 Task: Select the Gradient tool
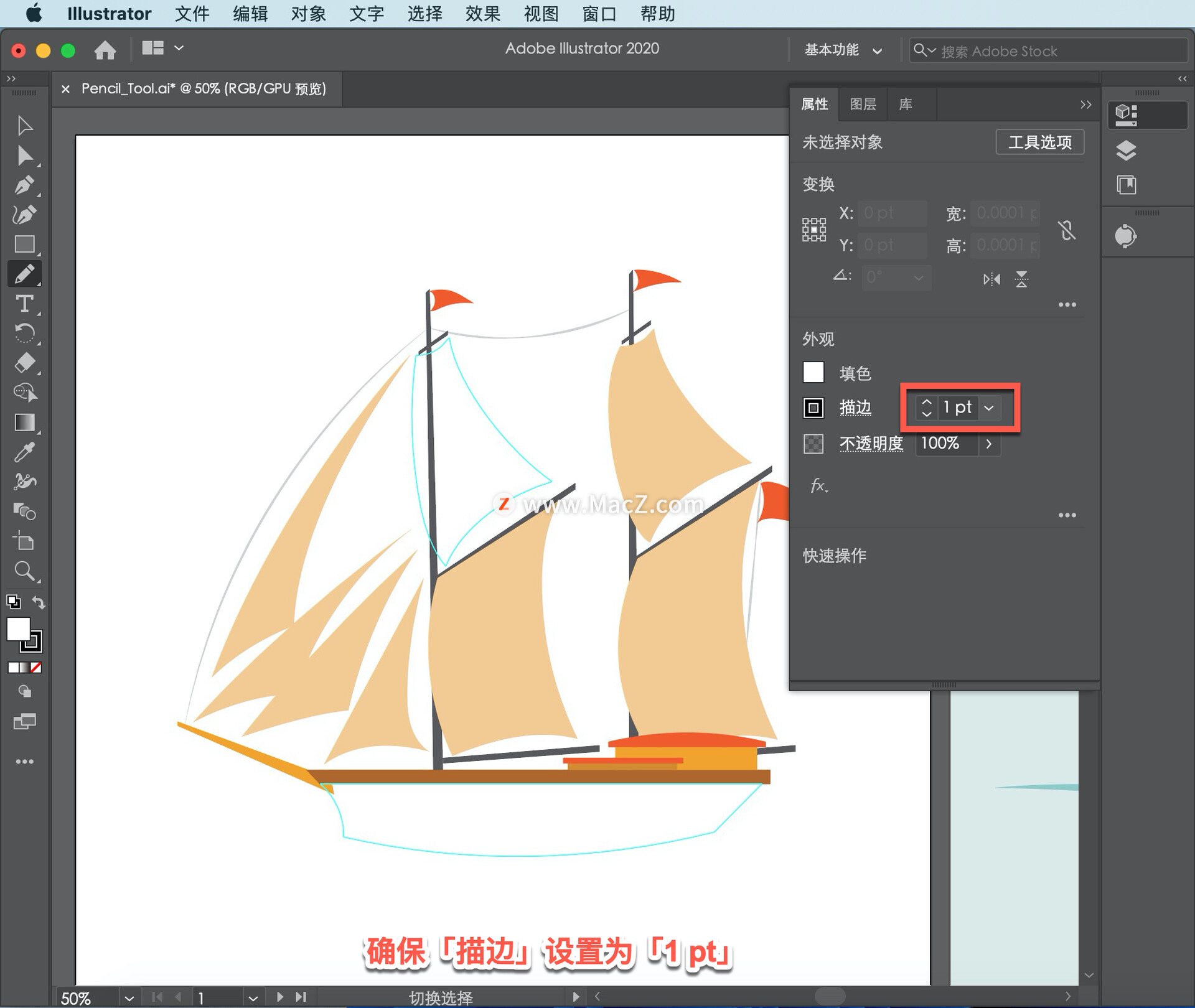click(24, 422)
